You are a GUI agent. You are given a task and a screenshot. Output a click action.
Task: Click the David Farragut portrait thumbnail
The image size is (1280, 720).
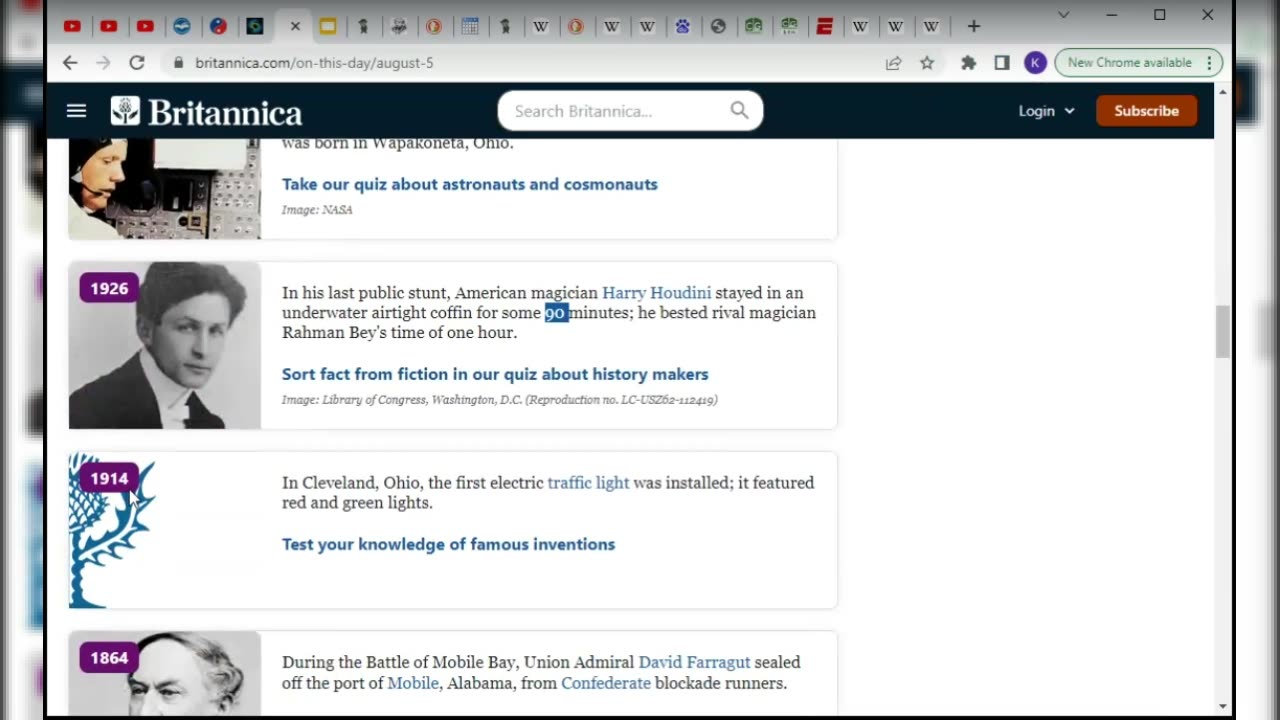pyautogui.click(x=165, y=673)
